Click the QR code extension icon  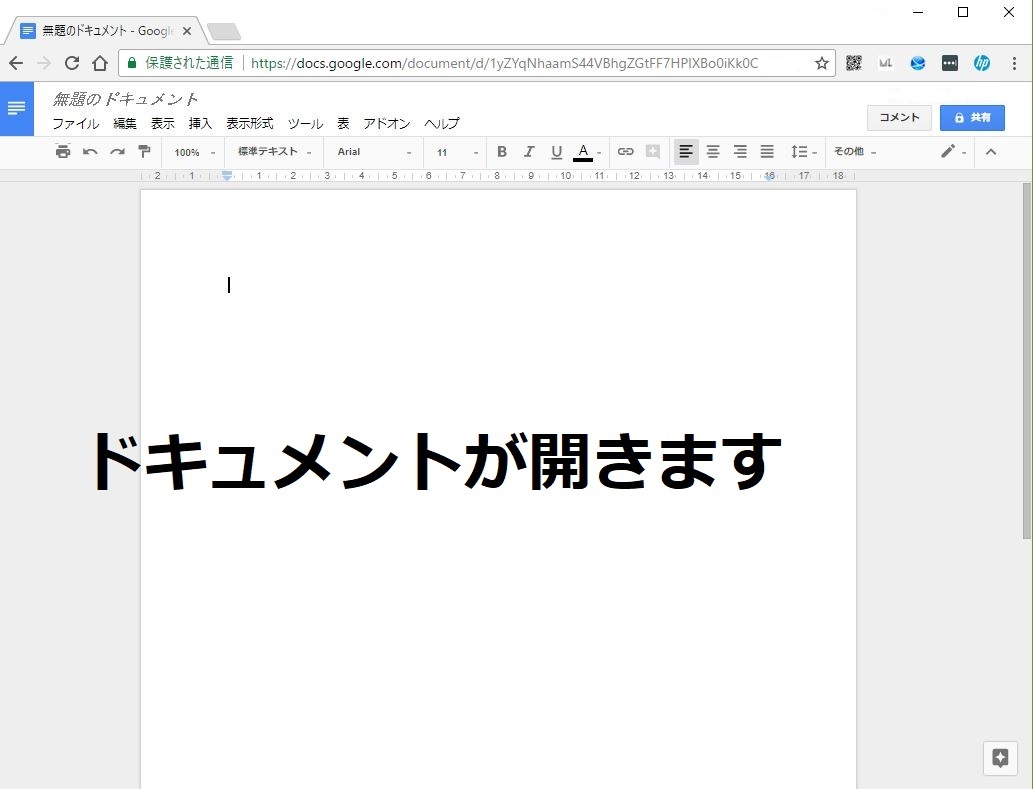coord(854,63)
